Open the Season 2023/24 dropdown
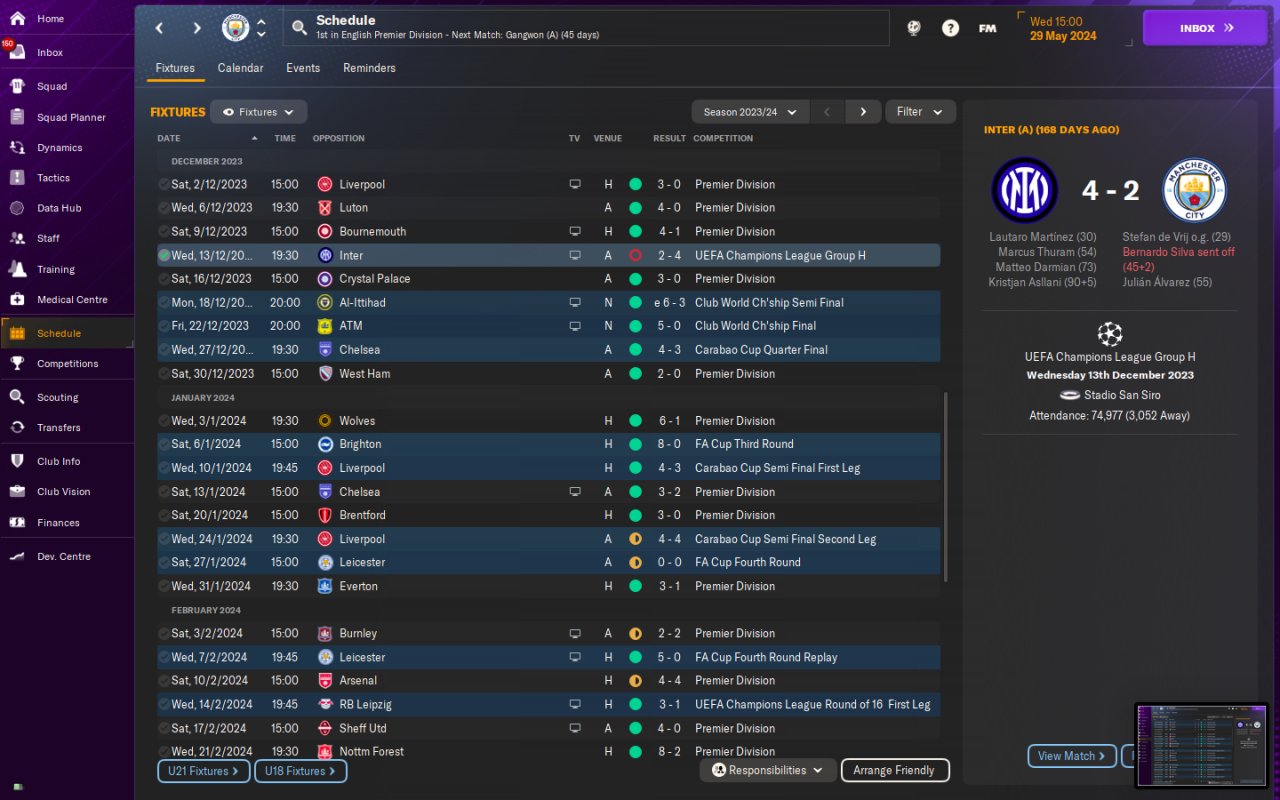 click(750, 112)
